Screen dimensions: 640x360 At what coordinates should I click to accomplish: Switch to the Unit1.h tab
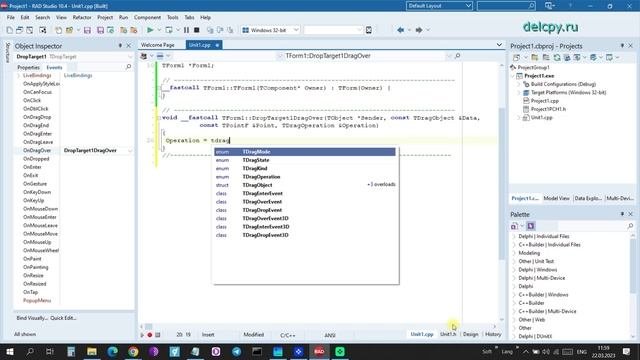(448, 334)
